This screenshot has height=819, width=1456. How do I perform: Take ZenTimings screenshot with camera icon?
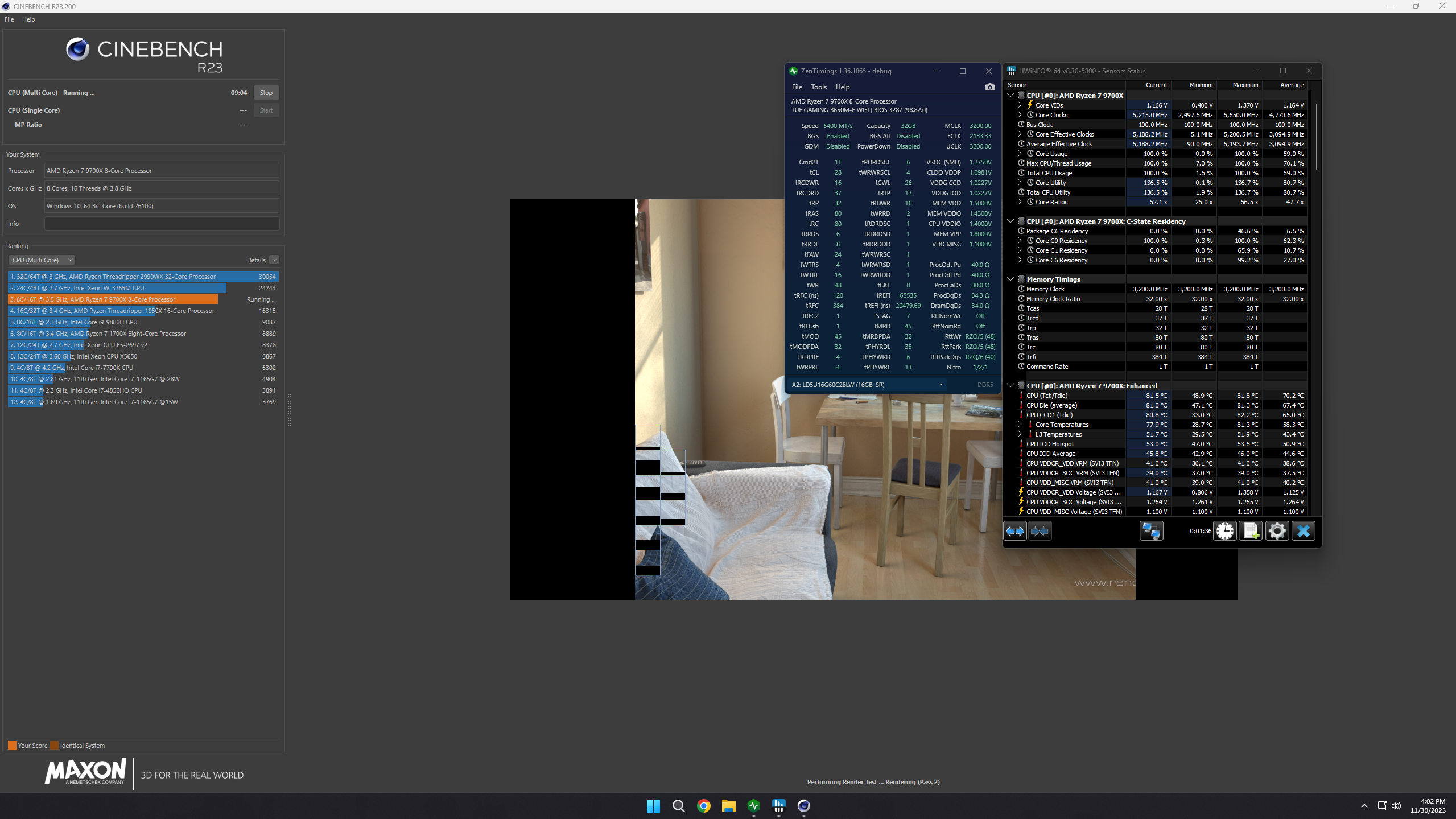[x=990, y=87]
